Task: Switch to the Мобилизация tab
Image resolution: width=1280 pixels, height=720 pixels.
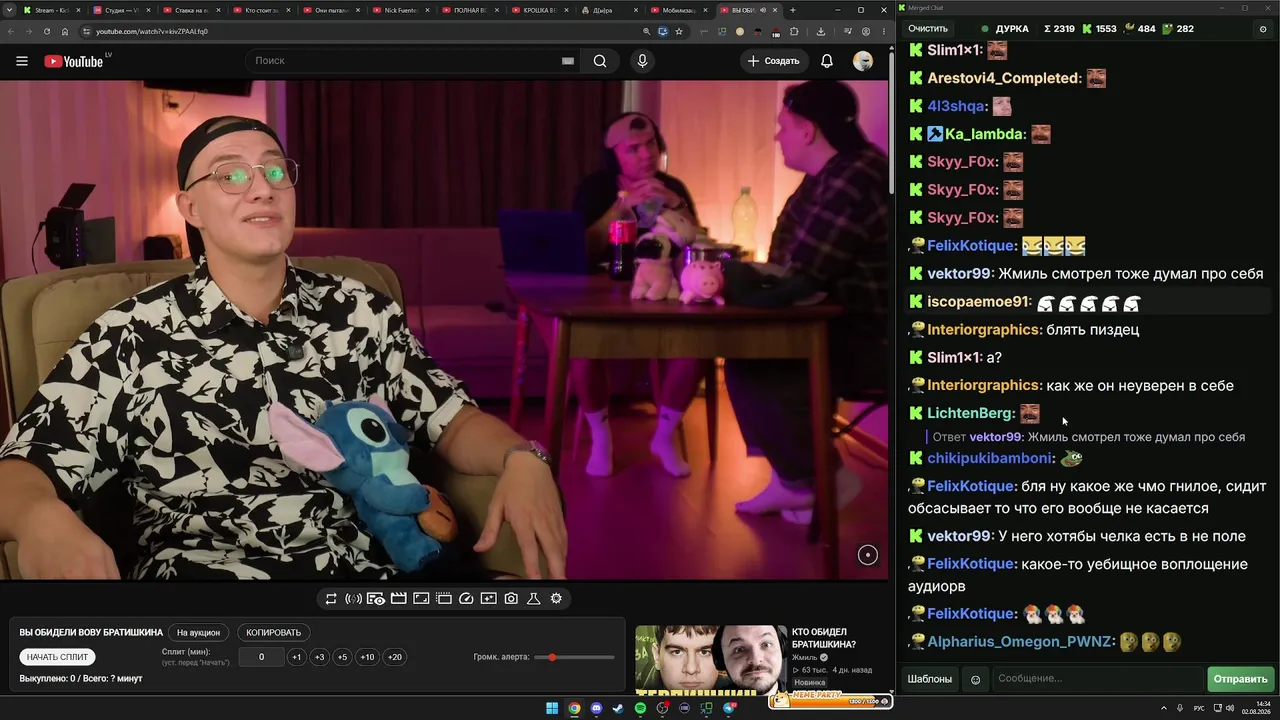Action: [x=680, y=10]
